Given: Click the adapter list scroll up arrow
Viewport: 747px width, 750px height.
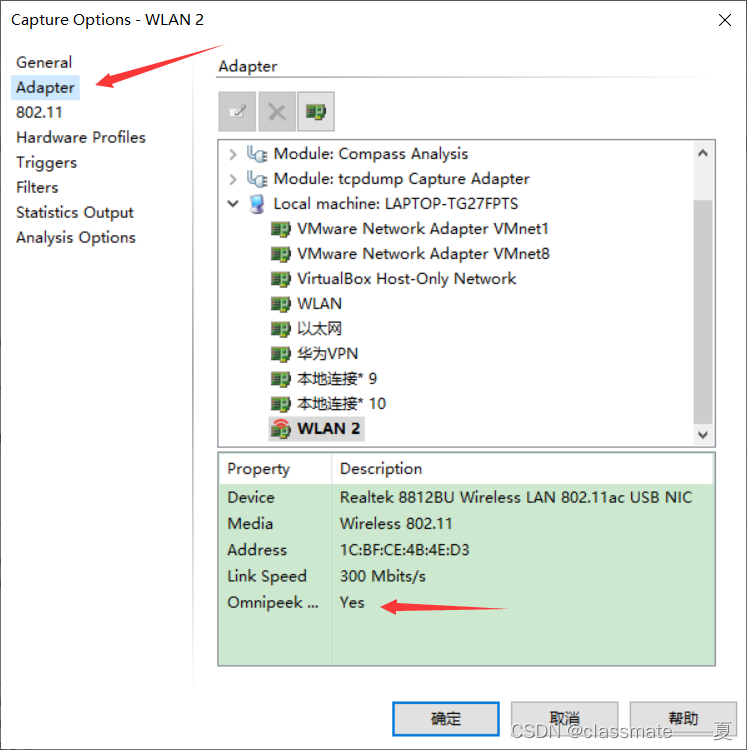Looking at the screenshot, I should click(x=703, y=153).
